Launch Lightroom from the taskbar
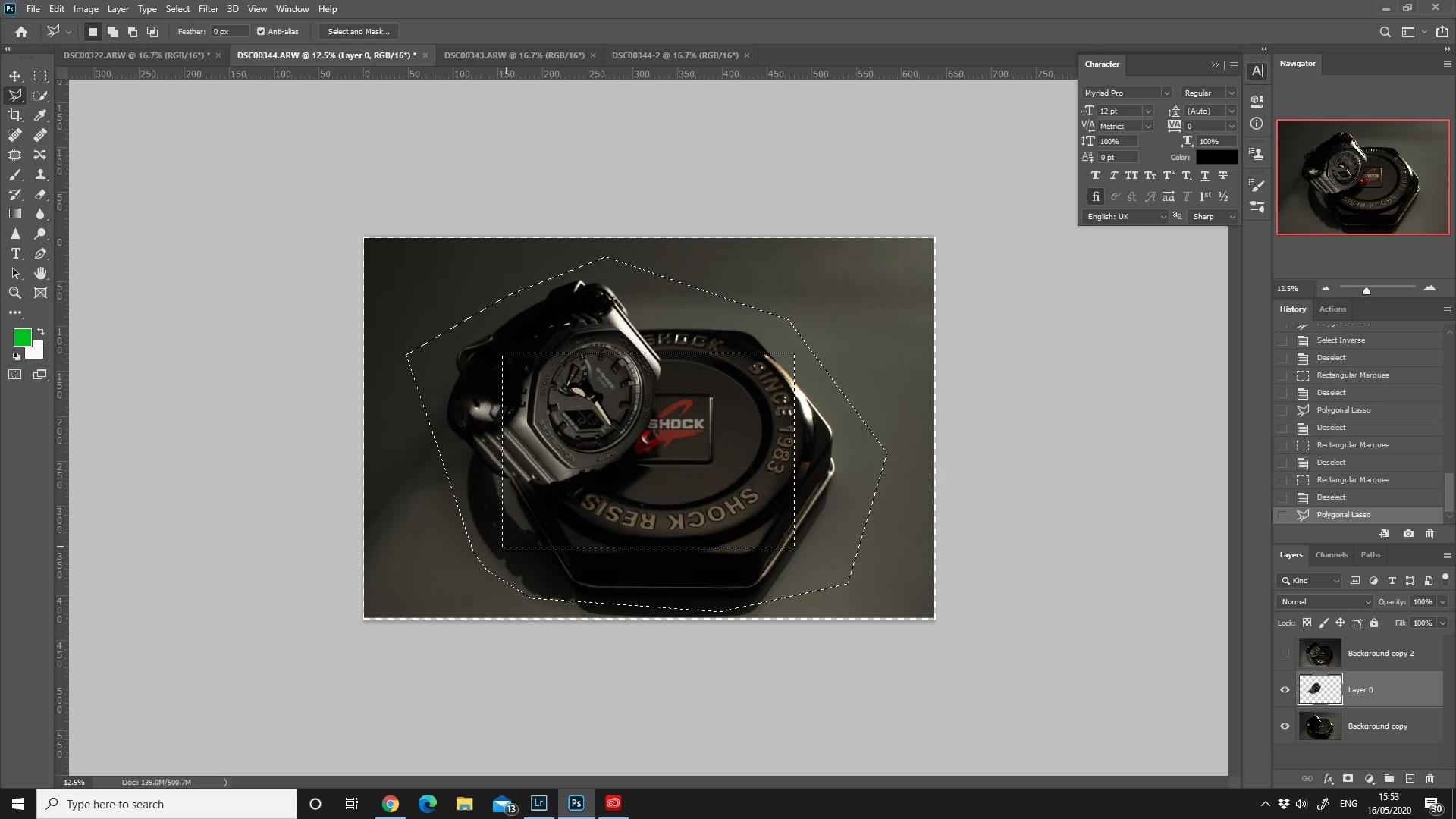The width and height of the screenshot is (1456, 819). click(539, 803)
